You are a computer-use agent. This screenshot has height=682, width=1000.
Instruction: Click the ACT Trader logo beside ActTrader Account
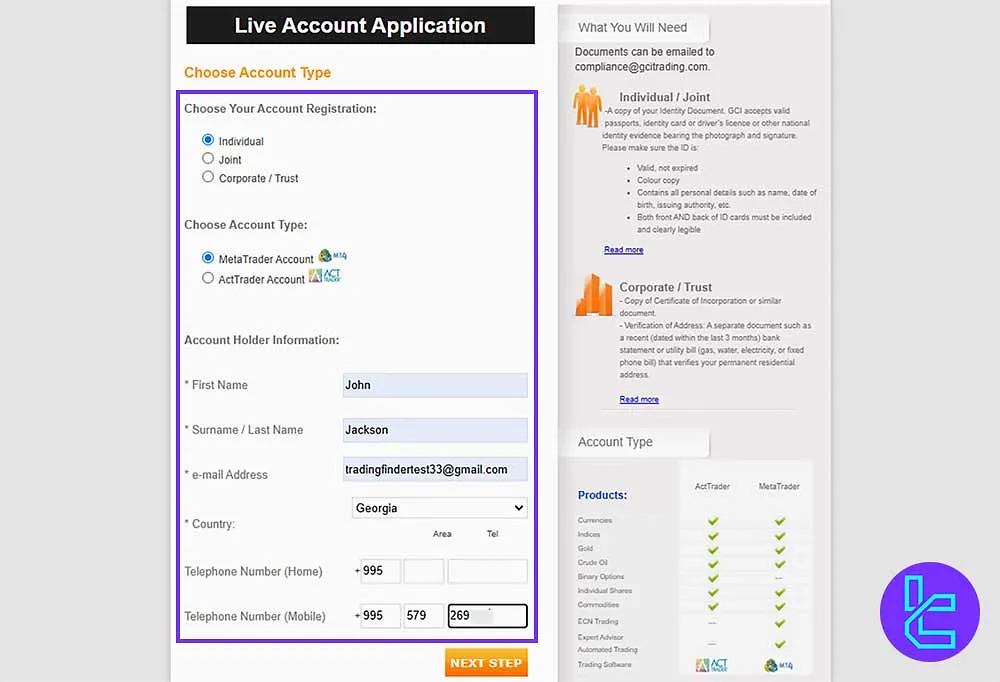point(325,276)
